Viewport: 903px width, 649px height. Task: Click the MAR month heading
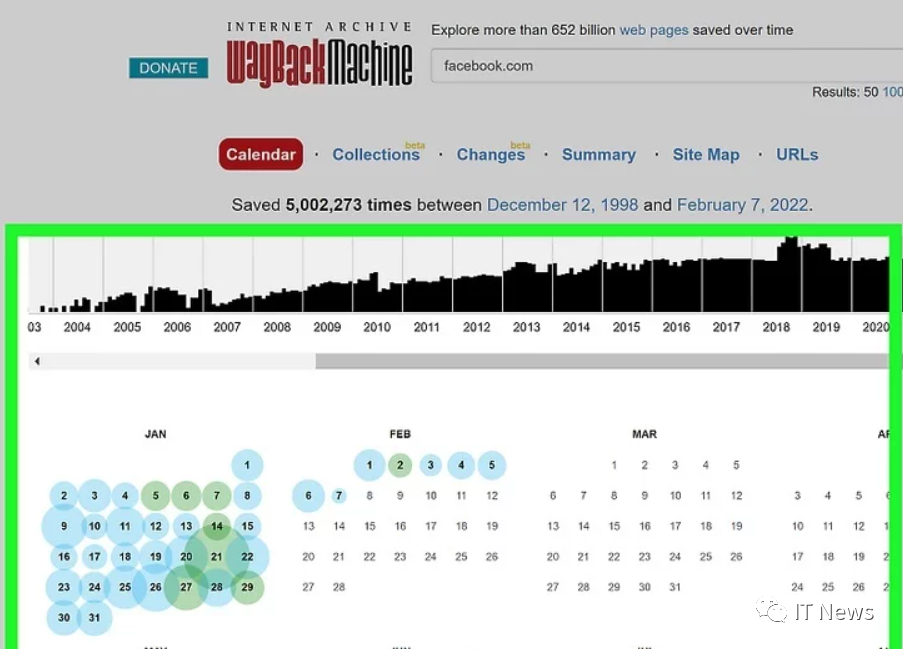(644, 434)
